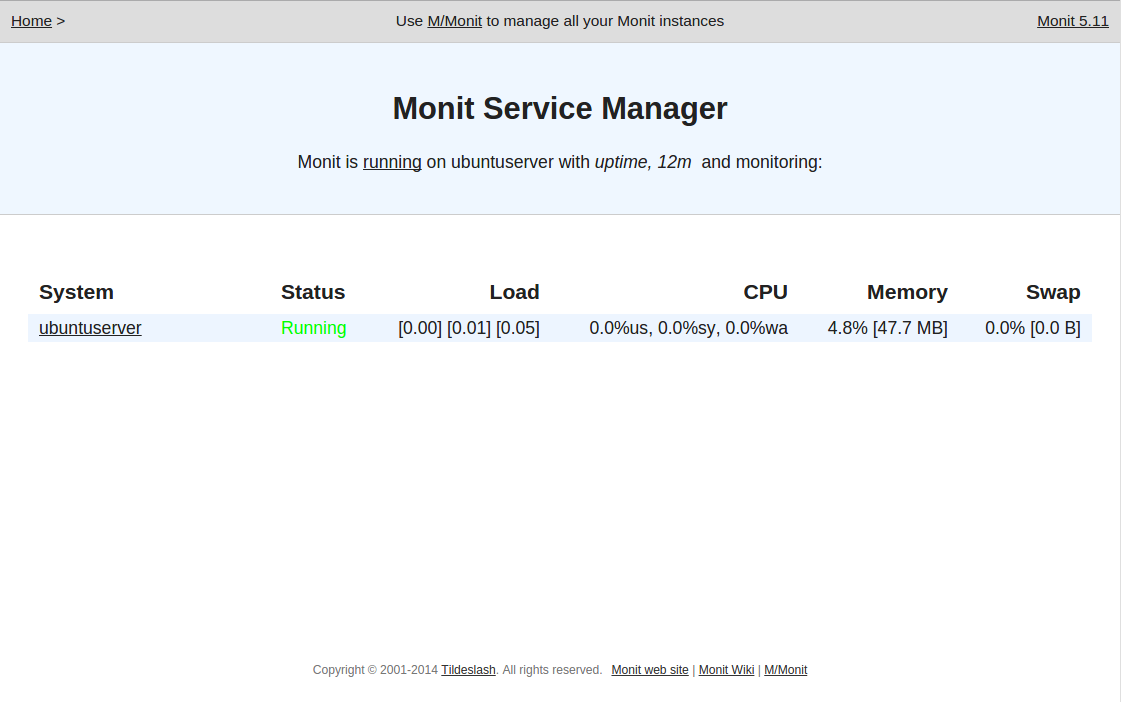Open the Home breadcrumb link
Screen dimensions: 1121x702
(31, 21)
